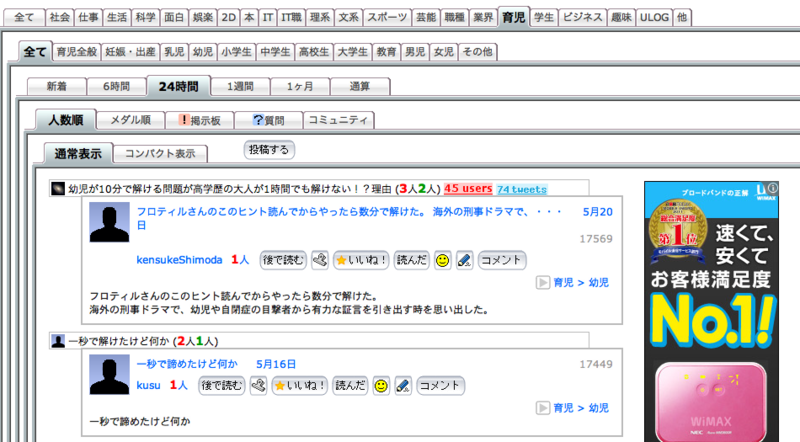The image size is (800, 442).
Task: Open the 仕事 category tab
Action: pyautogui.click(x=88, y=17)
